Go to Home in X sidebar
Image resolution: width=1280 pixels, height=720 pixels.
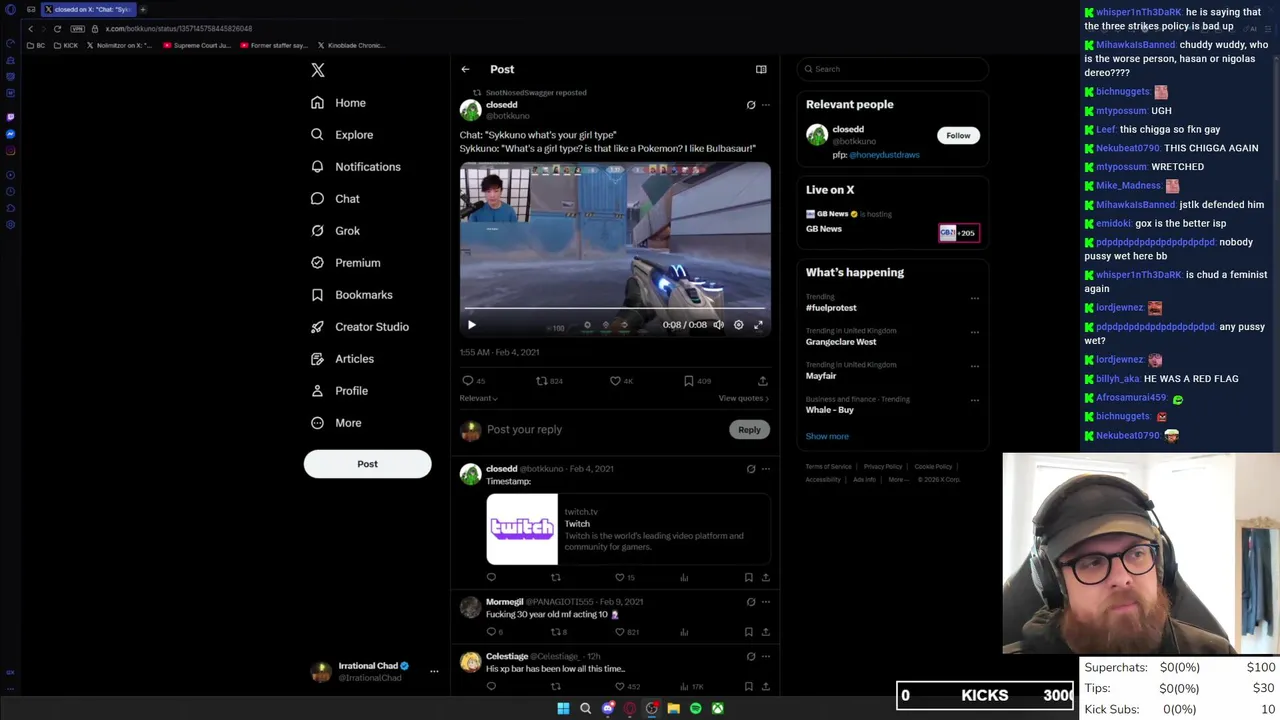338,103
